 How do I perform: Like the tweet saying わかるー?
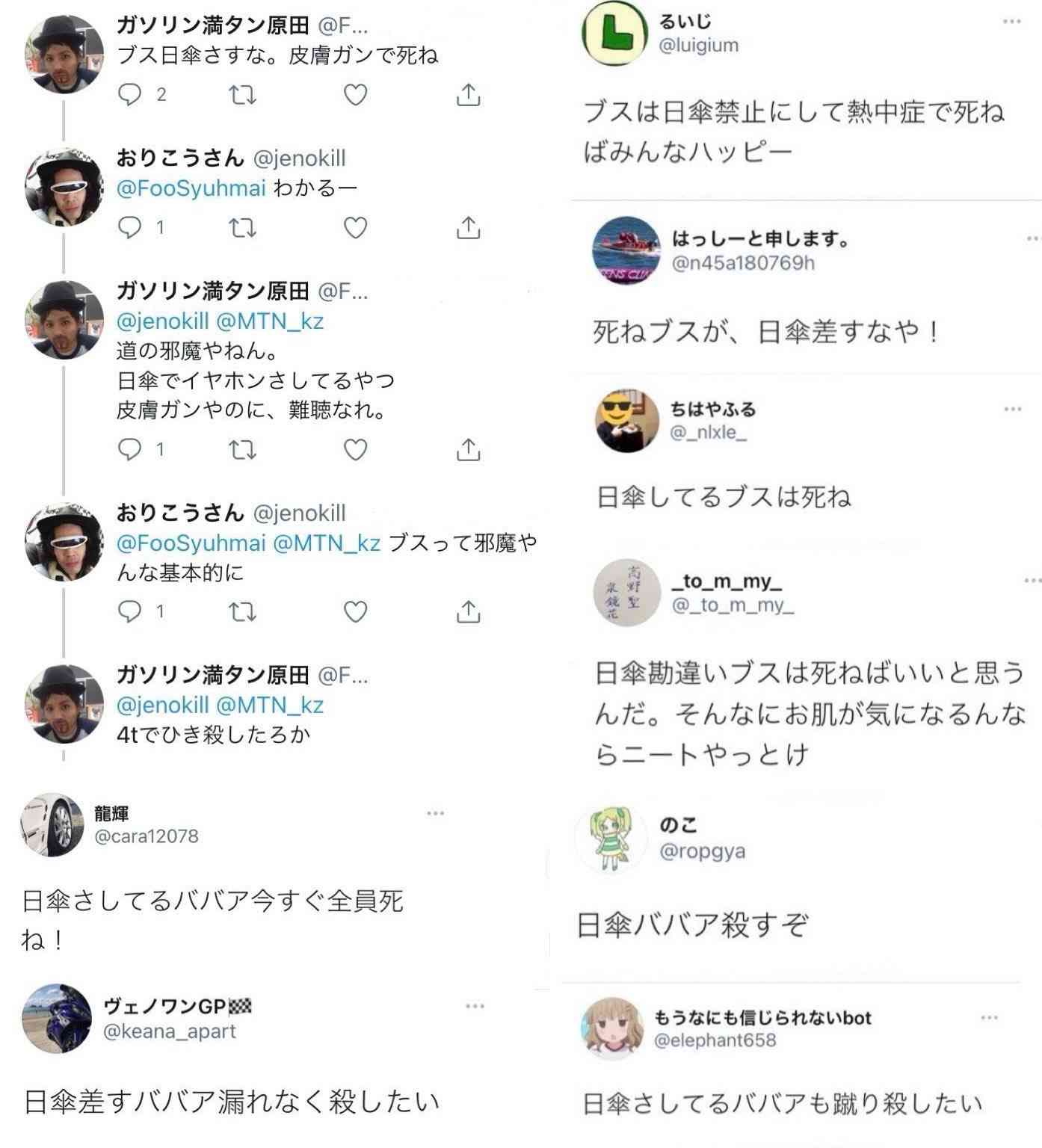click(355, 227)
